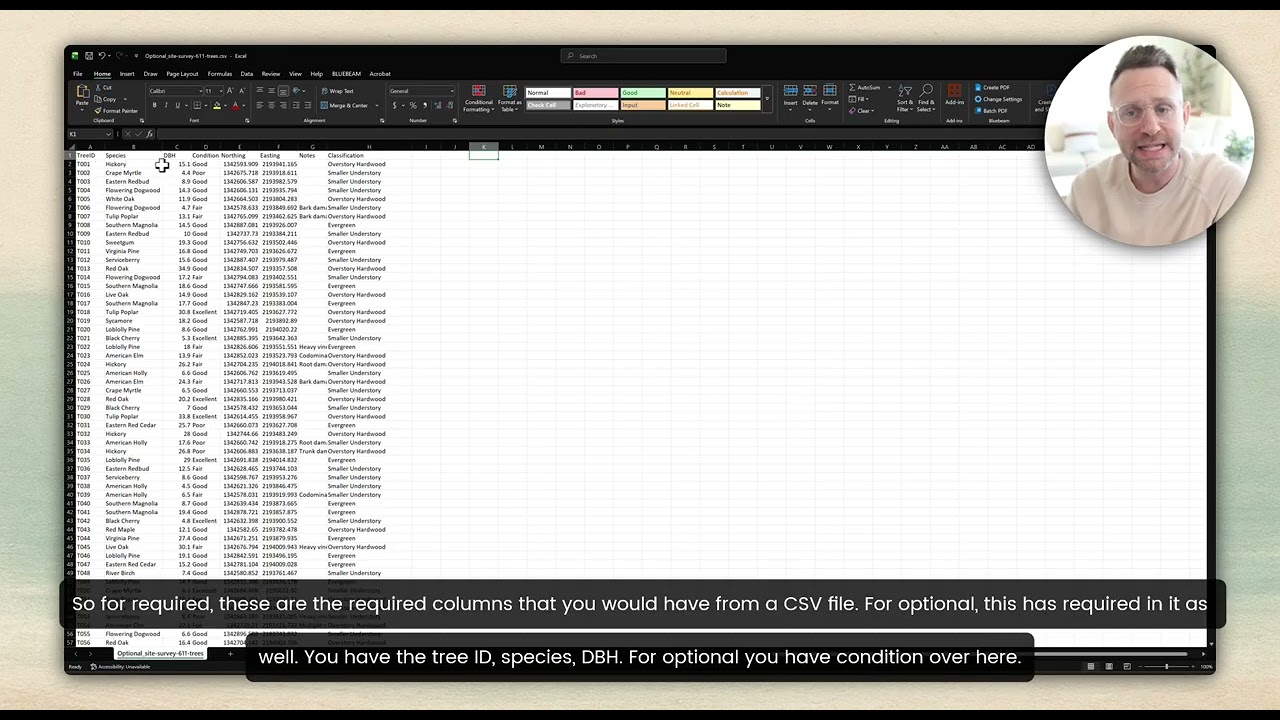
Task: Click the Conditional Formatting icon
Action: [479, 91]
